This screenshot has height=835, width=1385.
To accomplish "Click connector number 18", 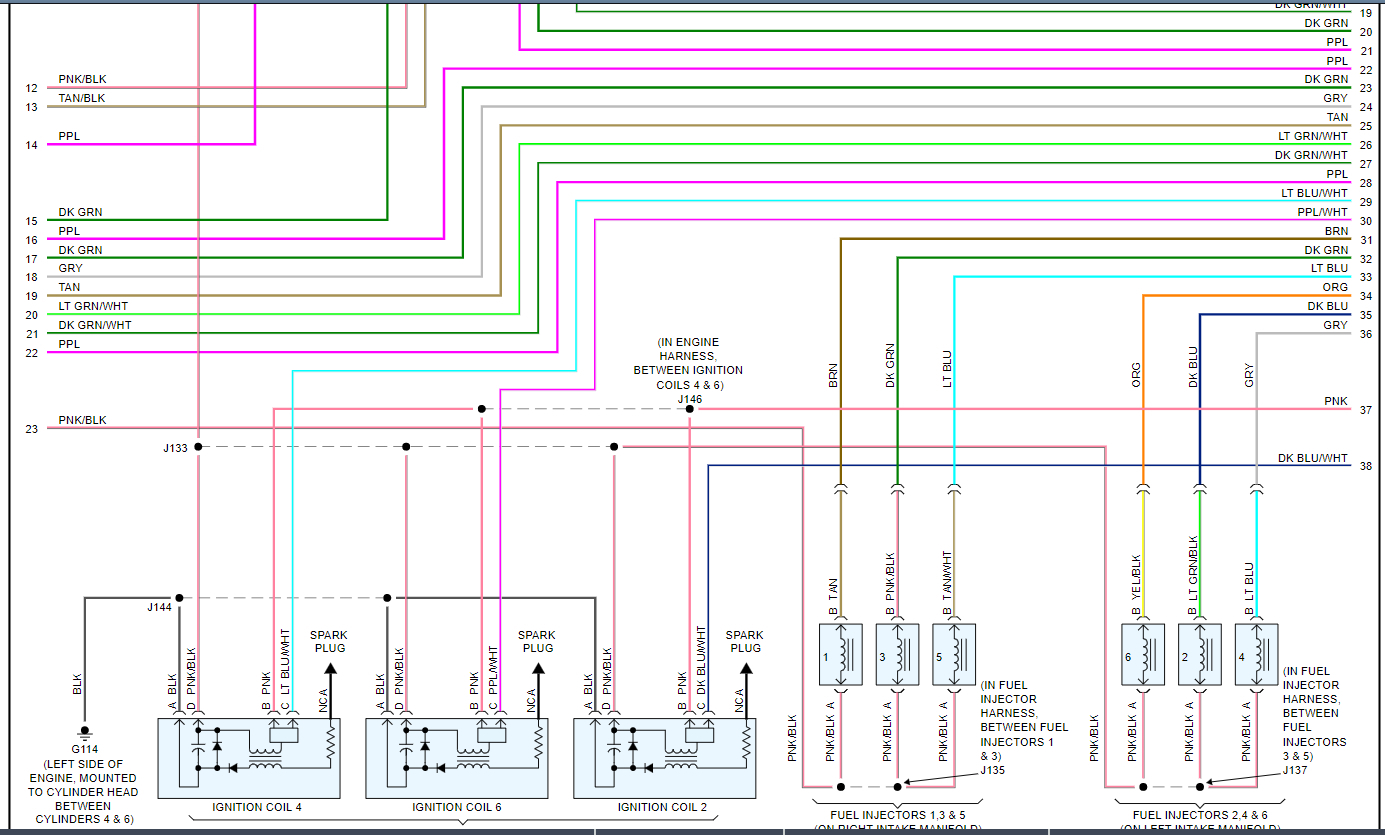I will tap(31, 277).
